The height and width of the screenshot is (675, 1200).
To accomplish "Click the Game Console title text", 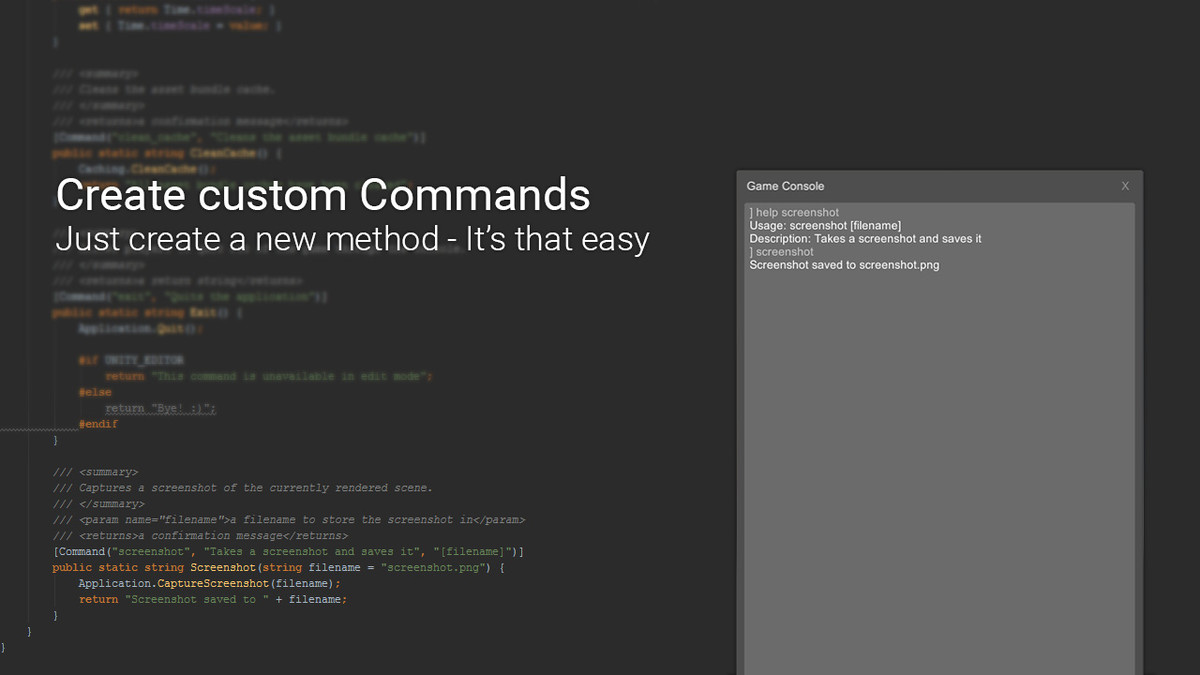I will (x=786, y=186).
